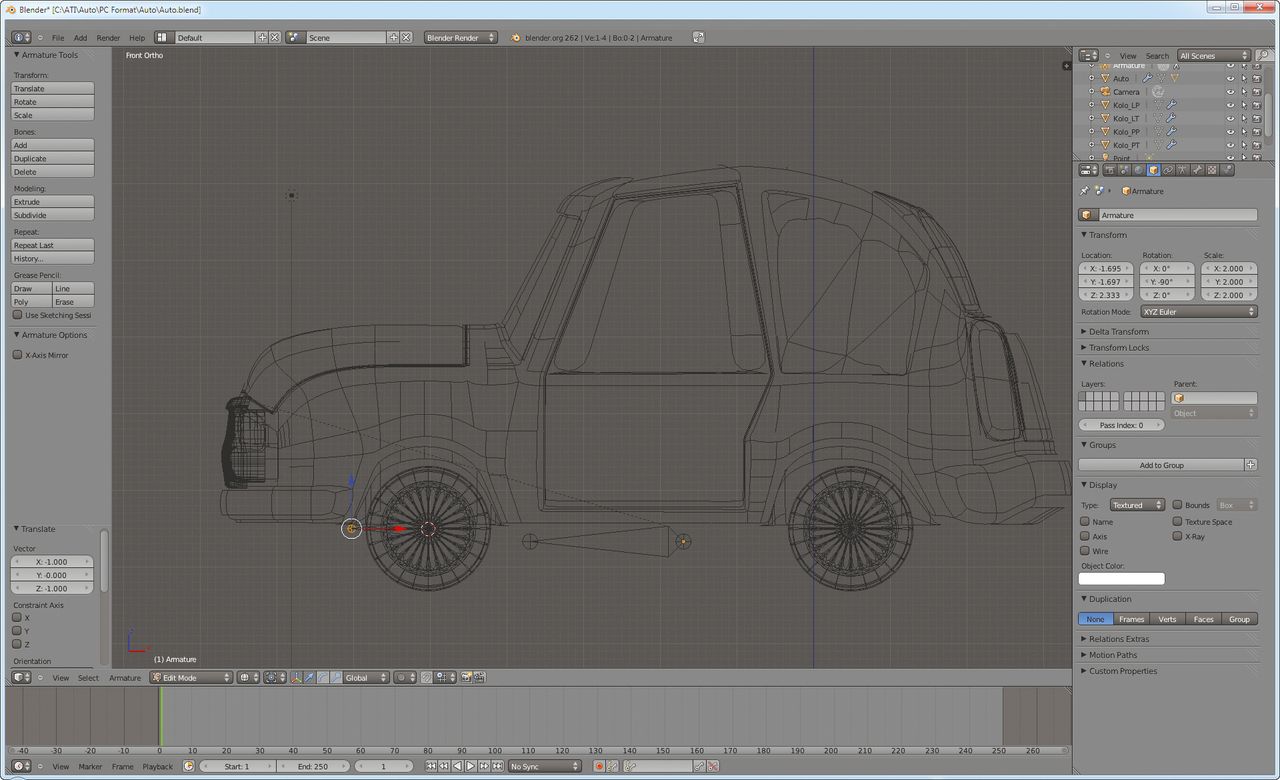Enable Use Sketching Sessions checkbox
Image resolution: width=1280 pixels, height=780 pixels.
coord(17,315)
